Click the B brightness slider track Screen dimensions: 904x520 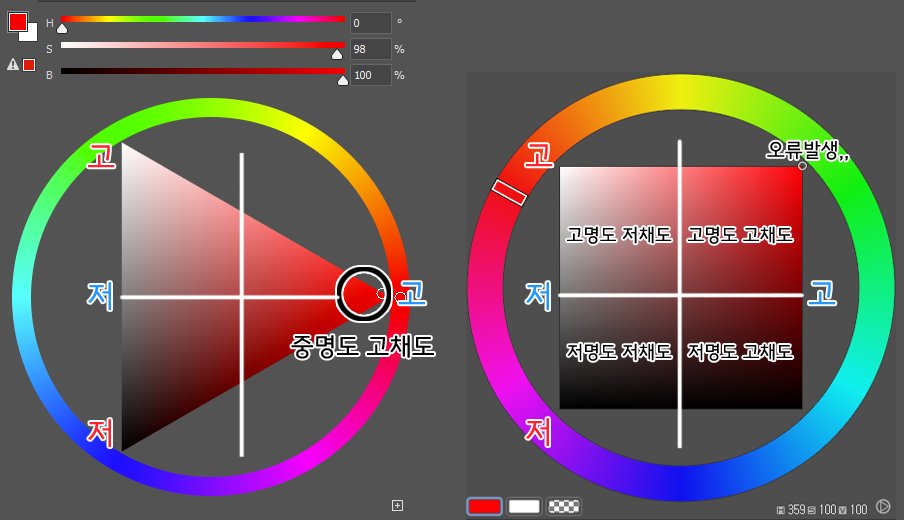pos(203,71)
